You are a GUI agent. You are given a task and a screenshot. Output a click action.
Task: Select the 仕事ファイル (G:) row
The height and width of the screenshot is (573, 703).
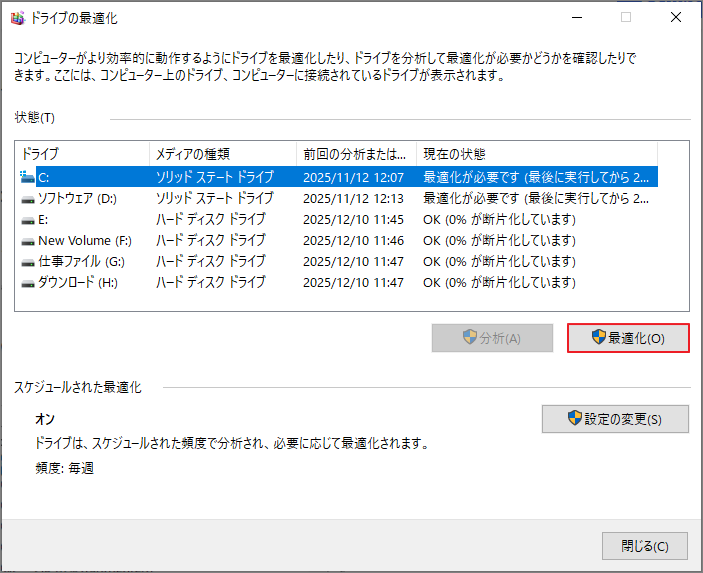tap(338, 261)
